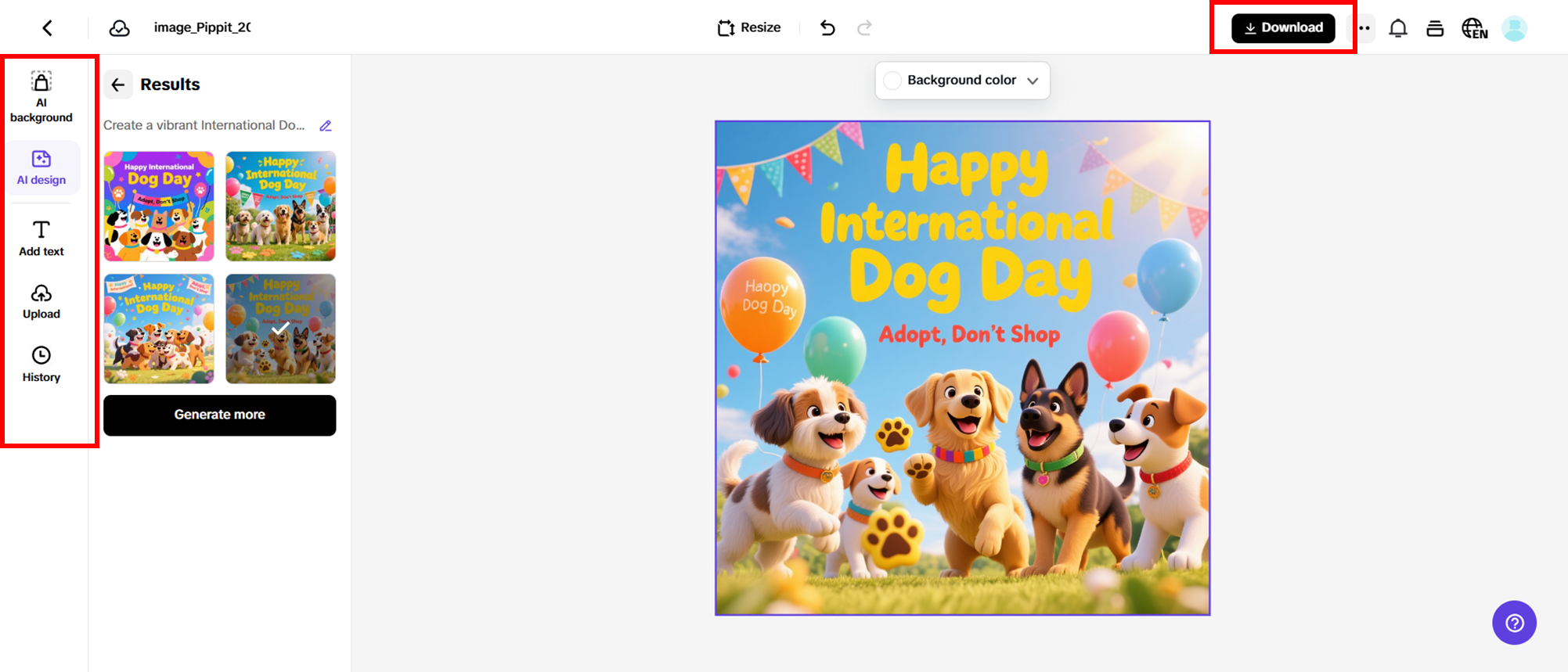Open the help question mark button
Viewport: 1568px width, 672px height.
click(1514, 623)
